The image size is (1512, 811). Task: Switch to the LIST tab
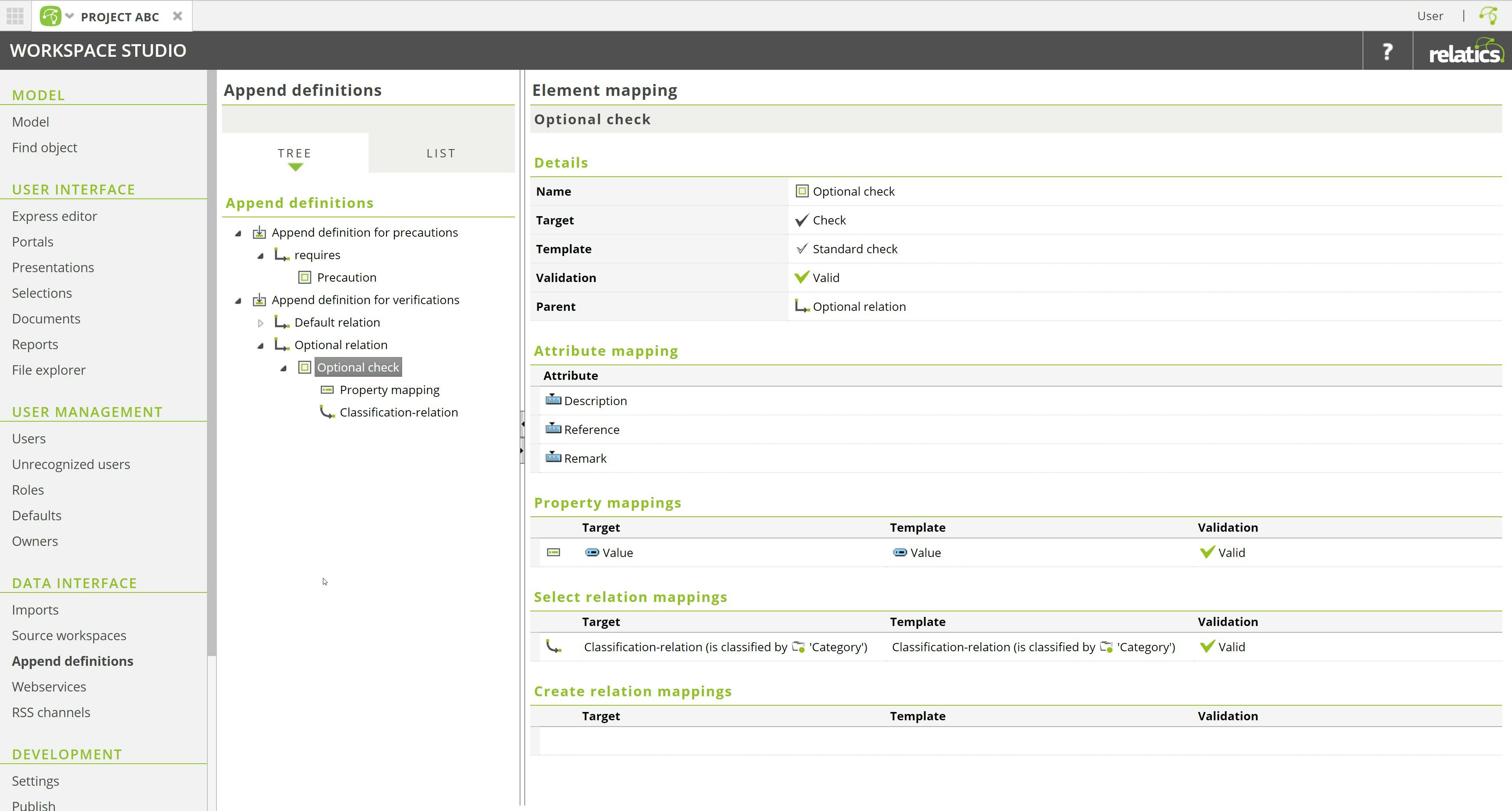(441, 153)
